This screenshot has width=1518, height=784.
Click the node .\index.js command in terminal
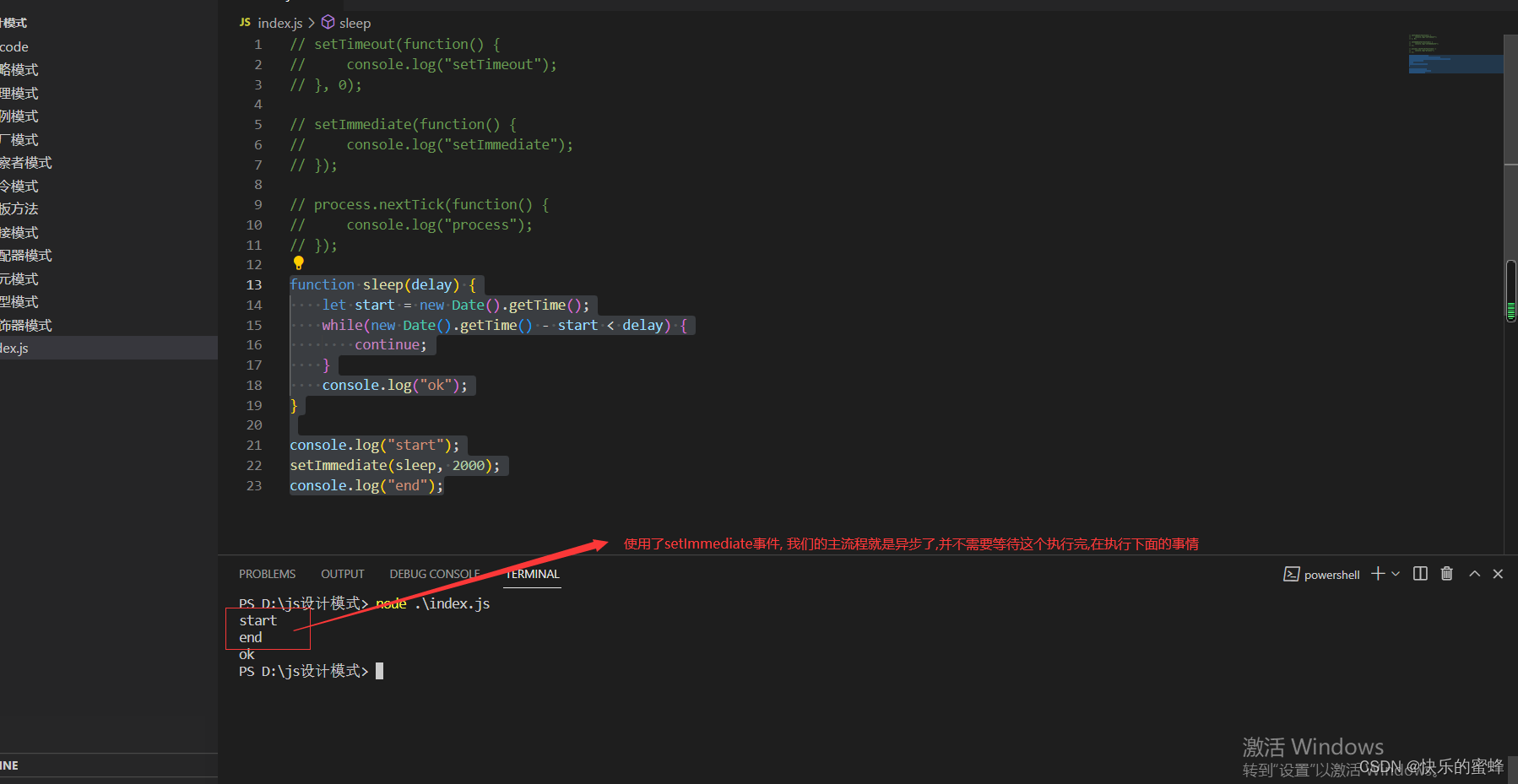tap(433, 603)
